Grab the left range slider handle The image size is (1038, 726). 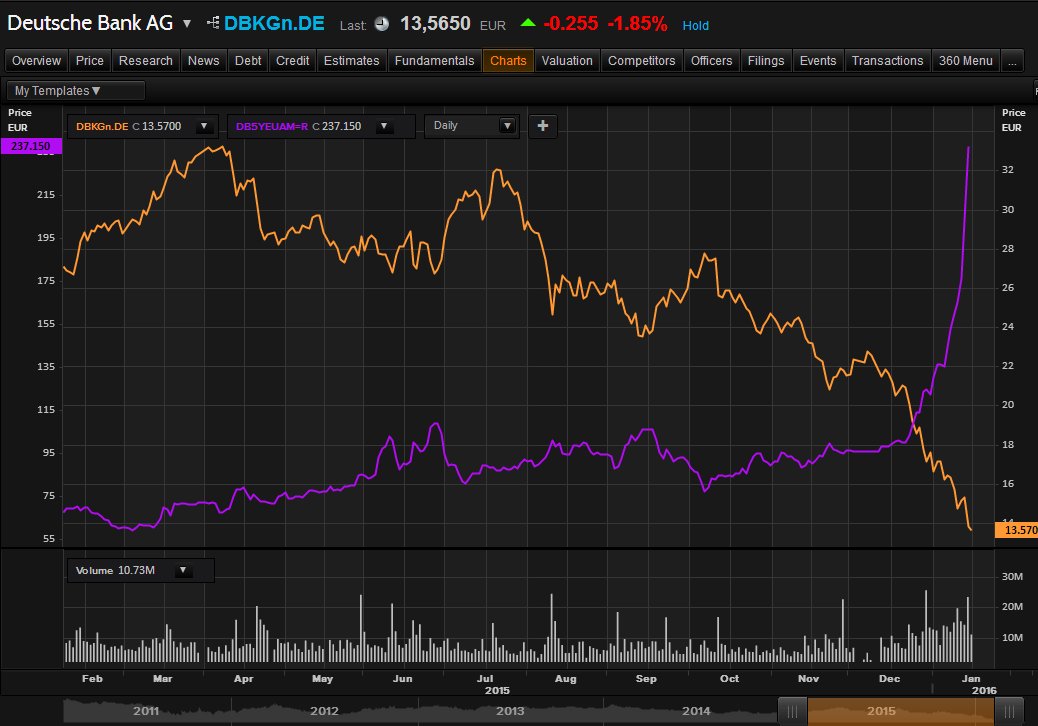pyautogui.click(x=792, y=712)
